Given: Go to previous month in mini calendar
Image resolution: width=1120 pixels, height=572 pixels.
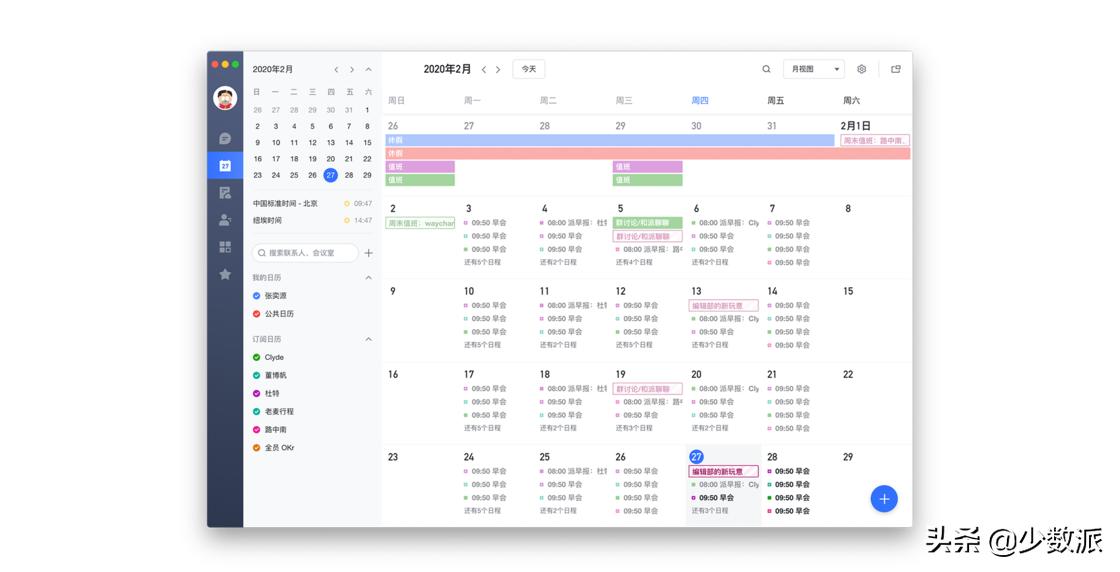Looking at the screenshot, I should (x=336, y=70).
